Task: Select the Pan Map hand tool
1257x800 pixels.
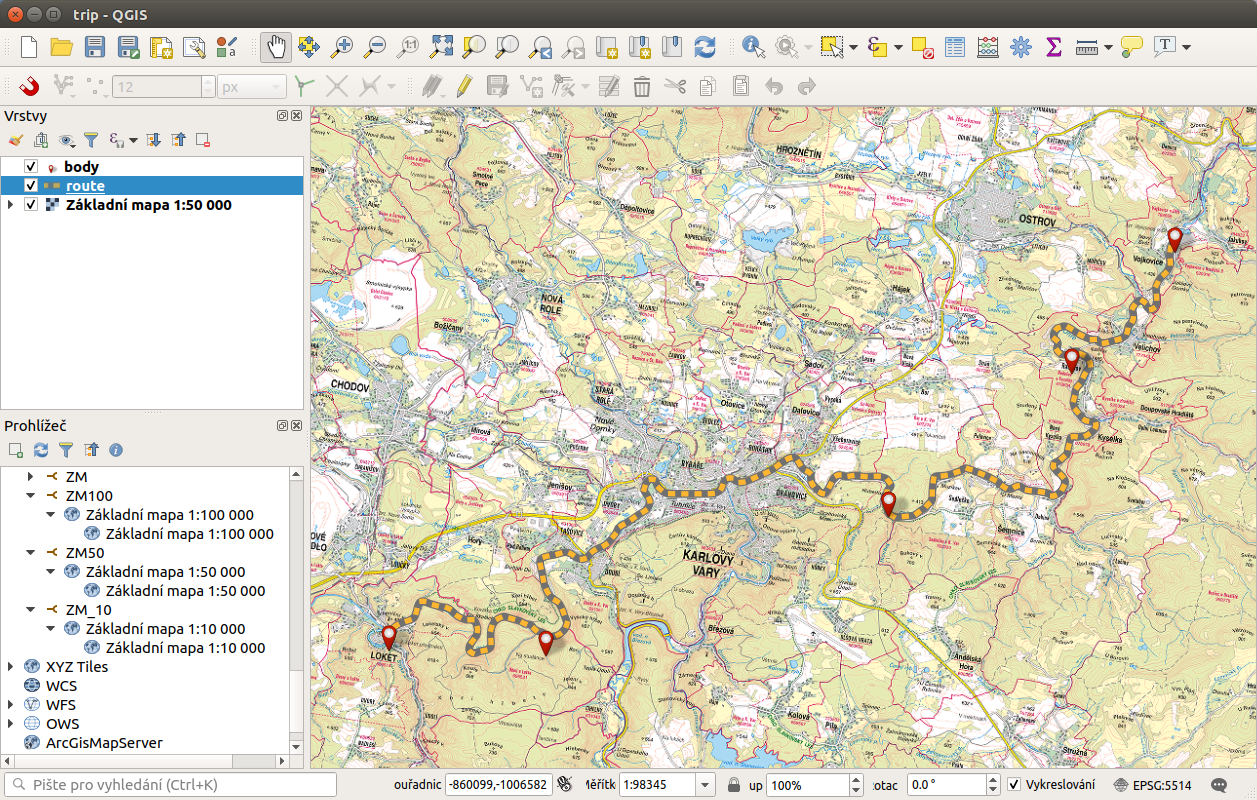Action: (277, 46)
